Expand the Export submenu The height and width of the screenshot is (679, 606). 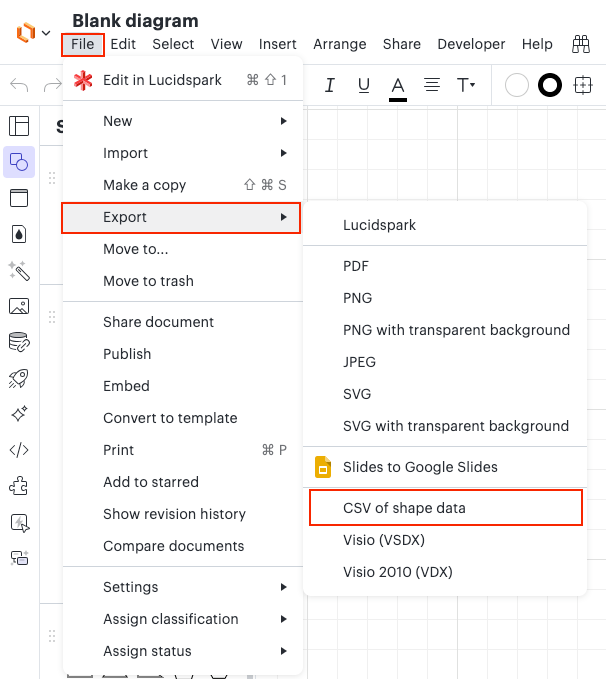pos(181,218)
